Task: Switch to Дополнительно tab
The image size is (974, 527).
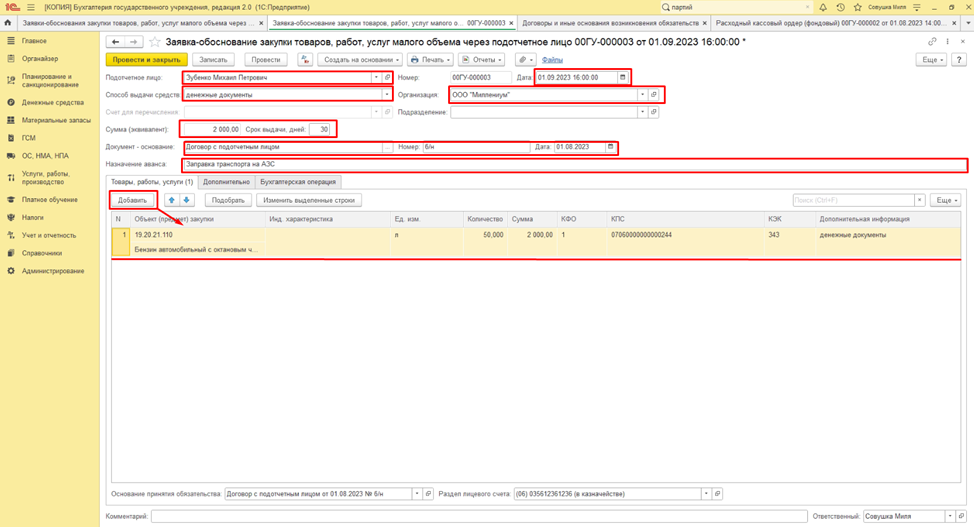Action: [226, 182]
